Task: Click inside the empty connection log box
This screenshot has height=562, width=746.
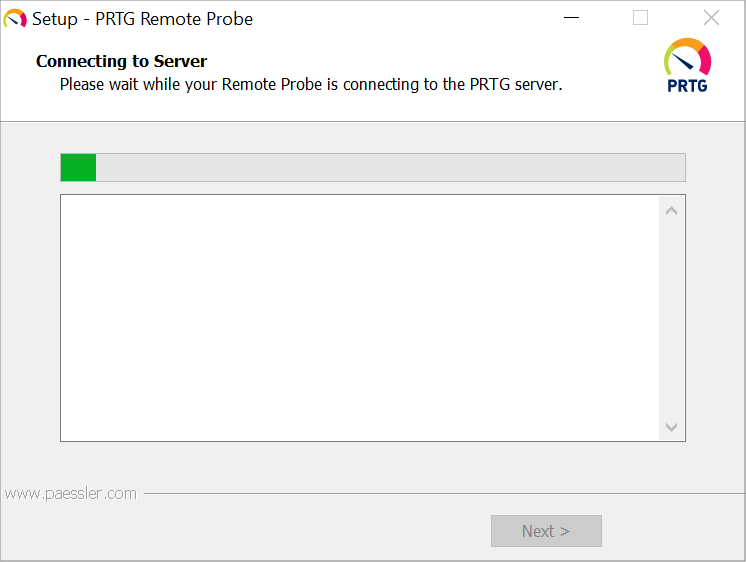Action: click(360, 317)
